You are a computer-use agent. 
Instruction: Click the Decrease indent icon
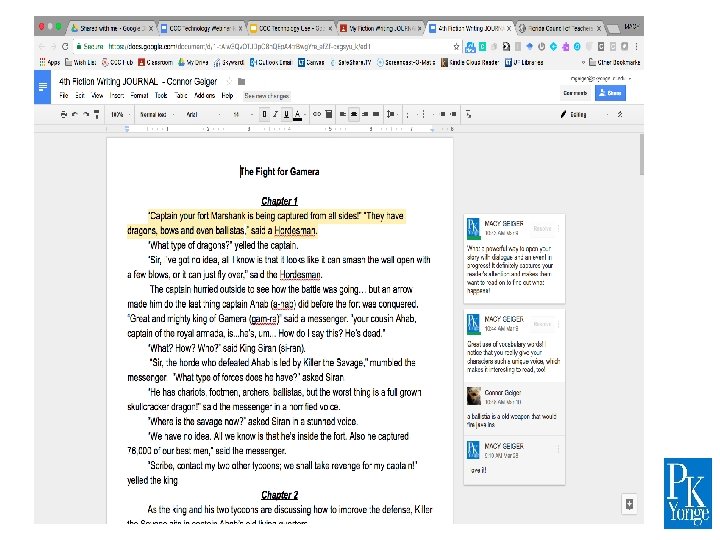[442, 114]
